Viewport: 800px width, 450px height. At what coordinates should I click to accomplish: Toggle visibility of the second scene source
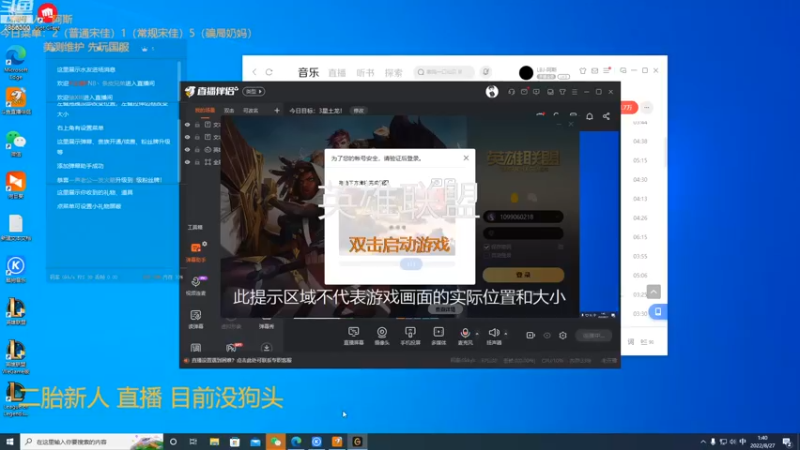[x=187, y=137]
